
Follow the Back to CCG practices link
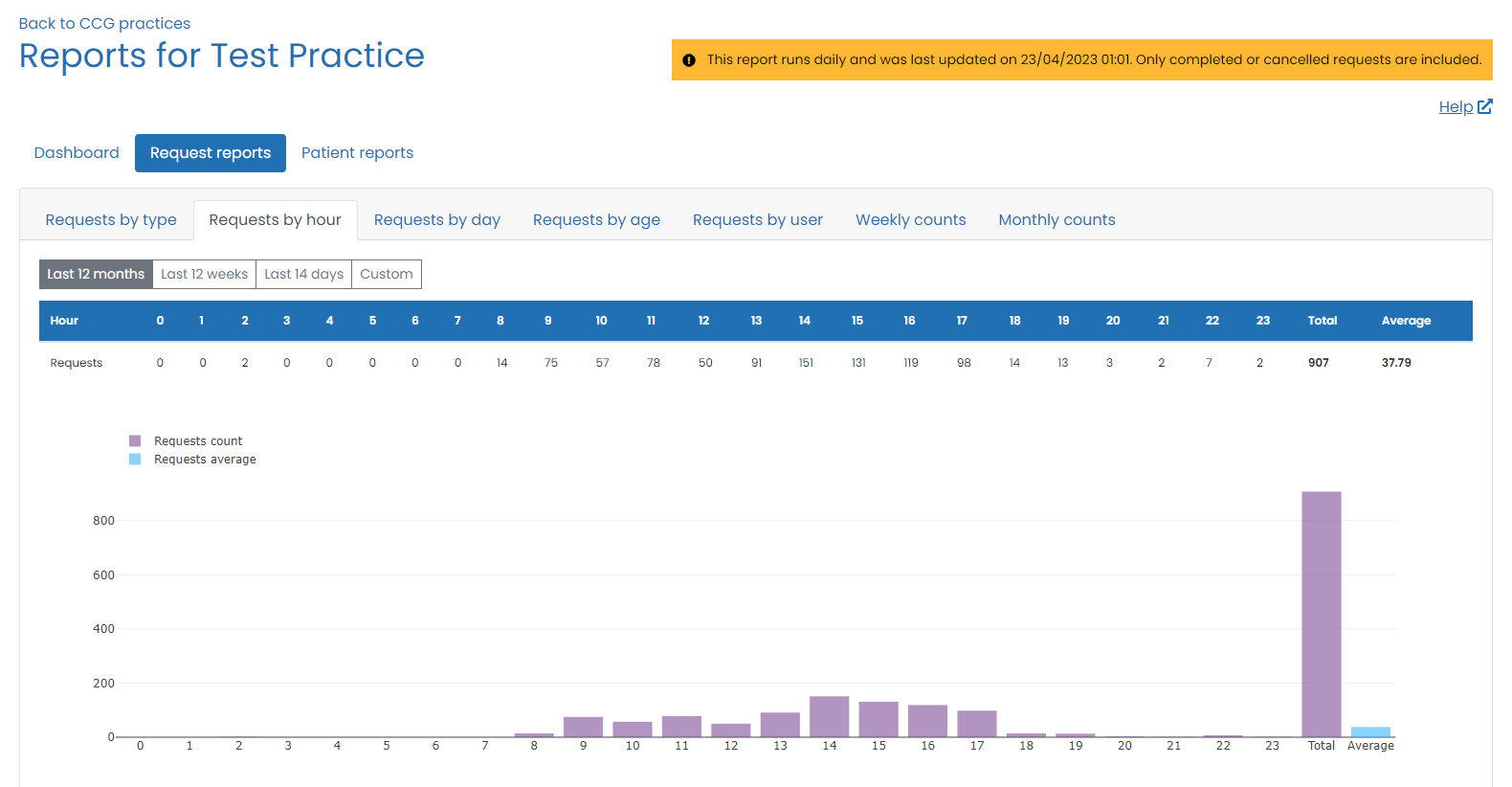104,23
